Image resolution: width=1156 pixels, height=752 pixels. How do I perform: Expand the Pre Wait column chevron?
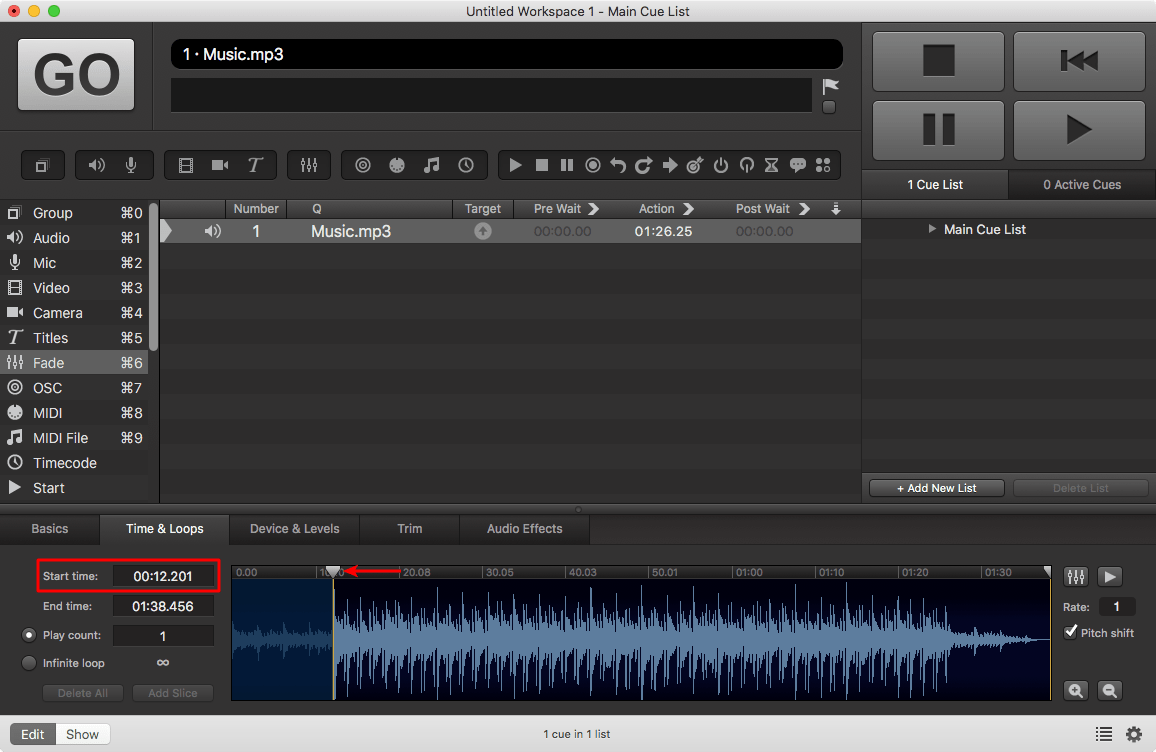pos(593,209)
